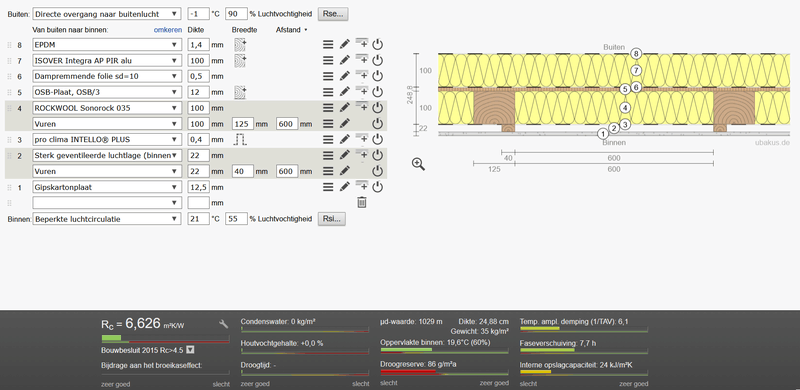Image resolution: width=800 pixels, height=390 pixels.
Task: Edit the Gipskartonplaat layer
Action: coord(344,187)
